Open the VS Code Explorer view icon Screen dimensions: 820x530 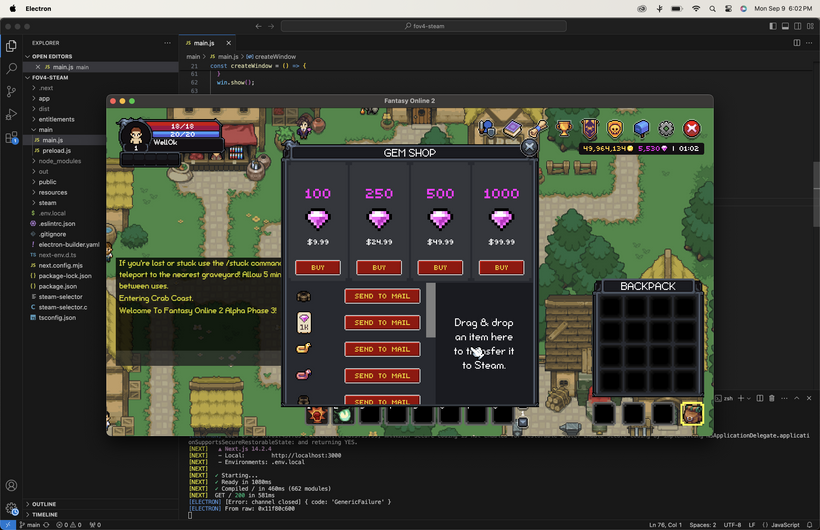[11, 46]
